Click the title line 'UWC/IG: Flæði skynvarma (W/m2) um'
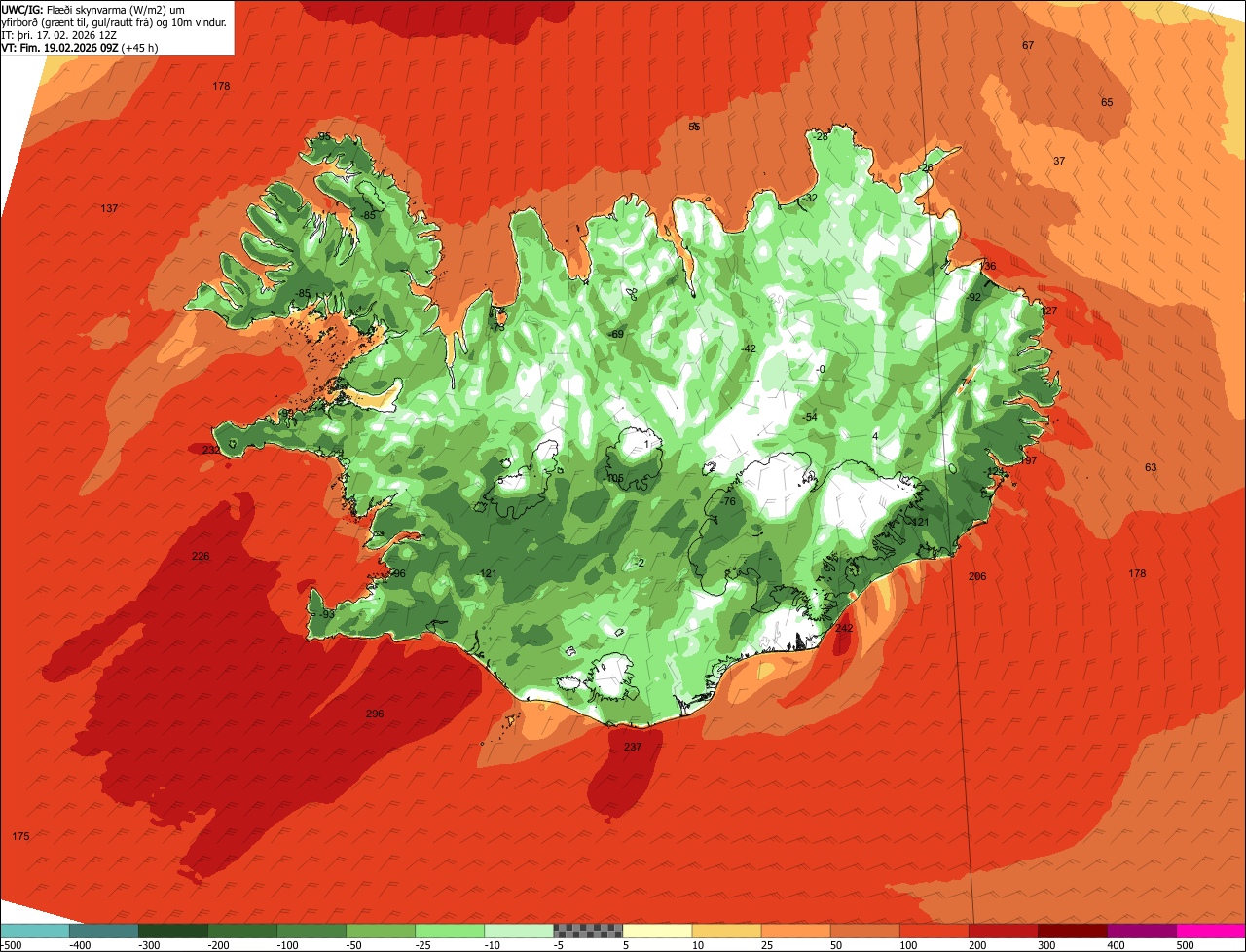The height and width of the screenshot is (952, 1246). pyautogui.click(x=92, y=9)
